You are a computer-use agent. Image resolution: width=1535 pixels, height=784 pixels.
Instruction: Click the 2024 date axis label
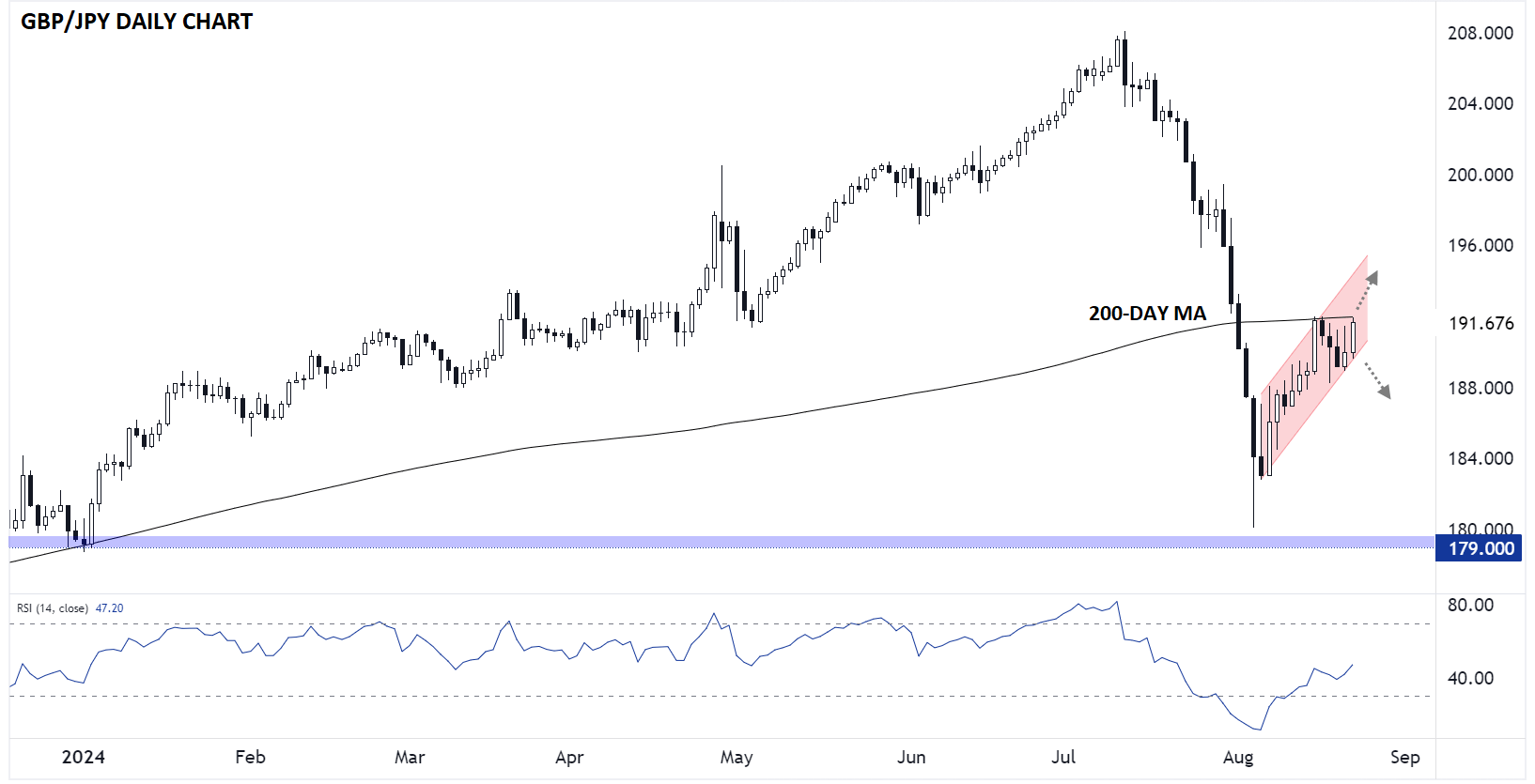[x=84, y=757]
